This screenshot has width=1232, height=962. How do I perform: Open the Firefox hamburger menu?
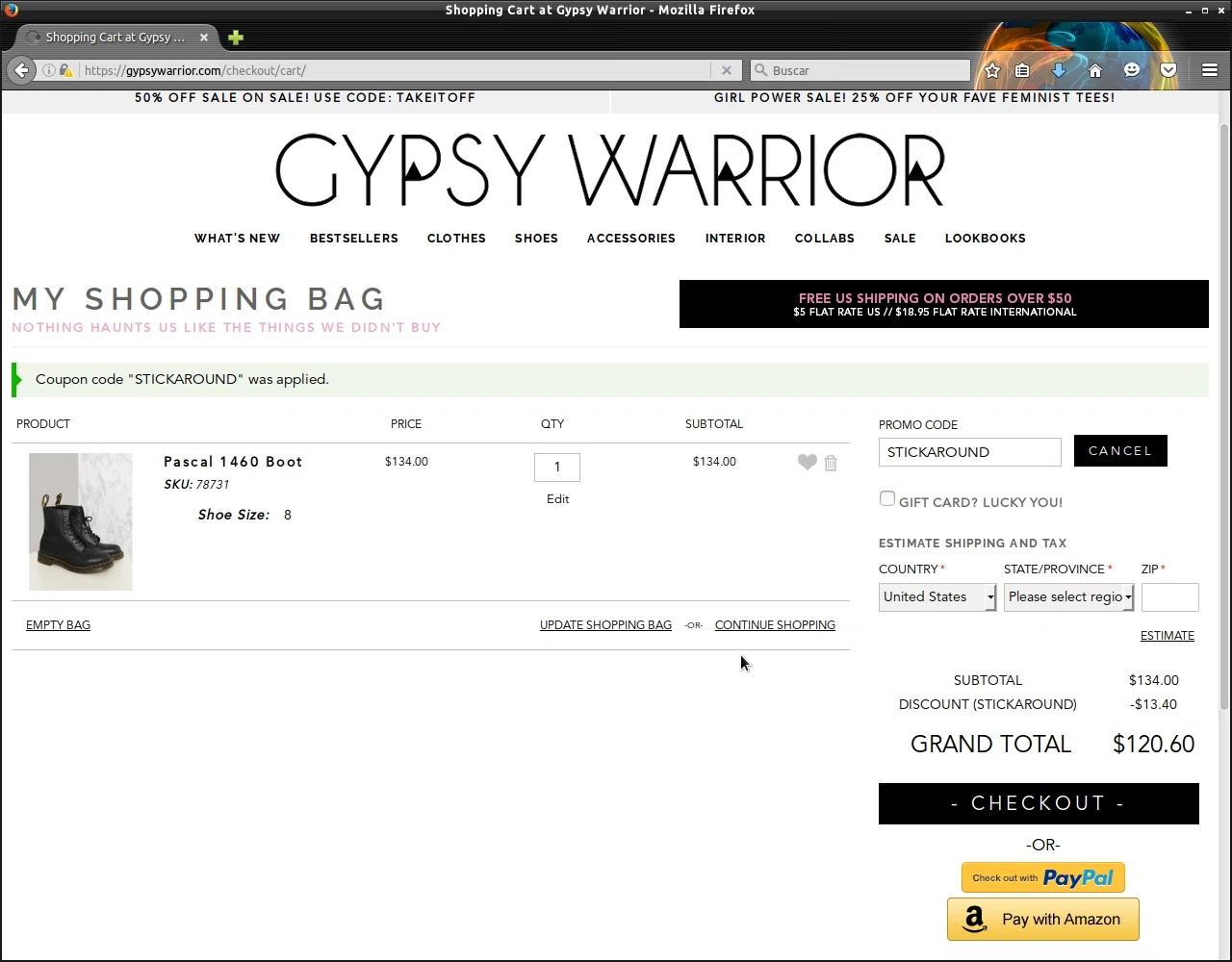click(x=1210, y=70)
